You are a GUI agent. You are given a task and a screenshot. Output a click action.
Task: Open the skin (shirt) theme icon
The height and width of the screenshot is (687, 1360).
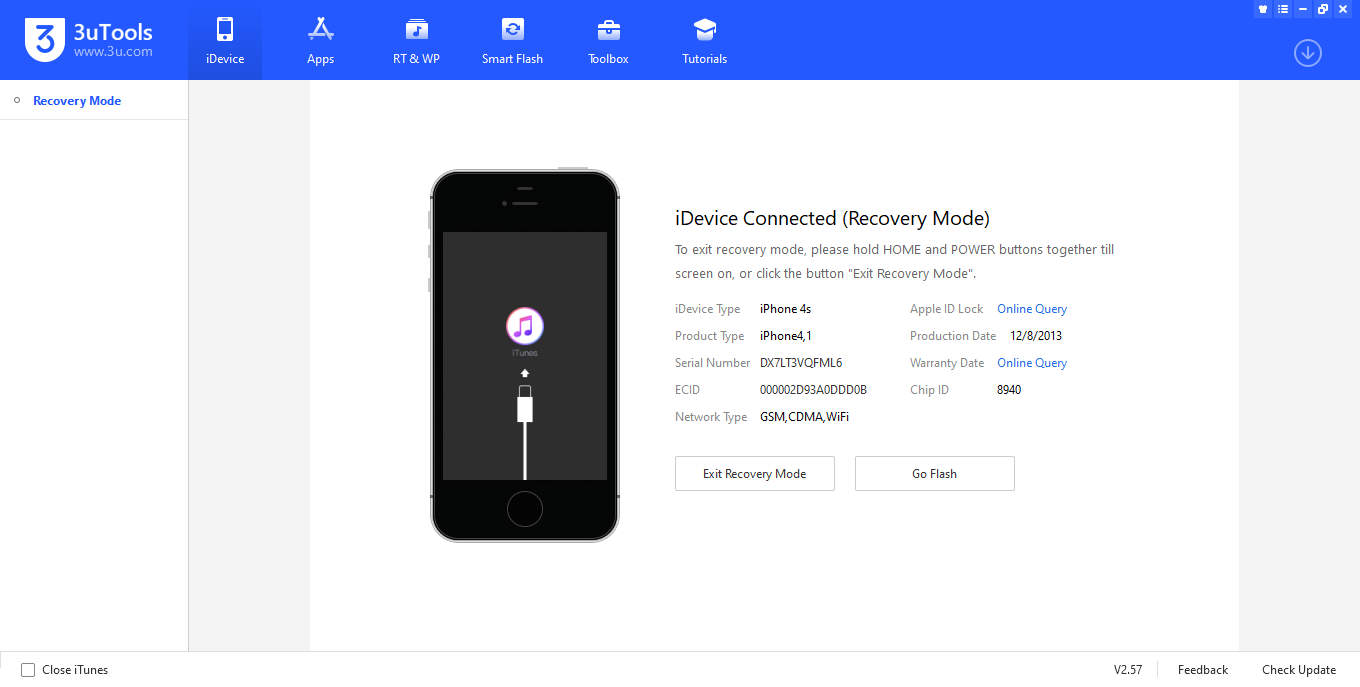[x=1263, y=9]
